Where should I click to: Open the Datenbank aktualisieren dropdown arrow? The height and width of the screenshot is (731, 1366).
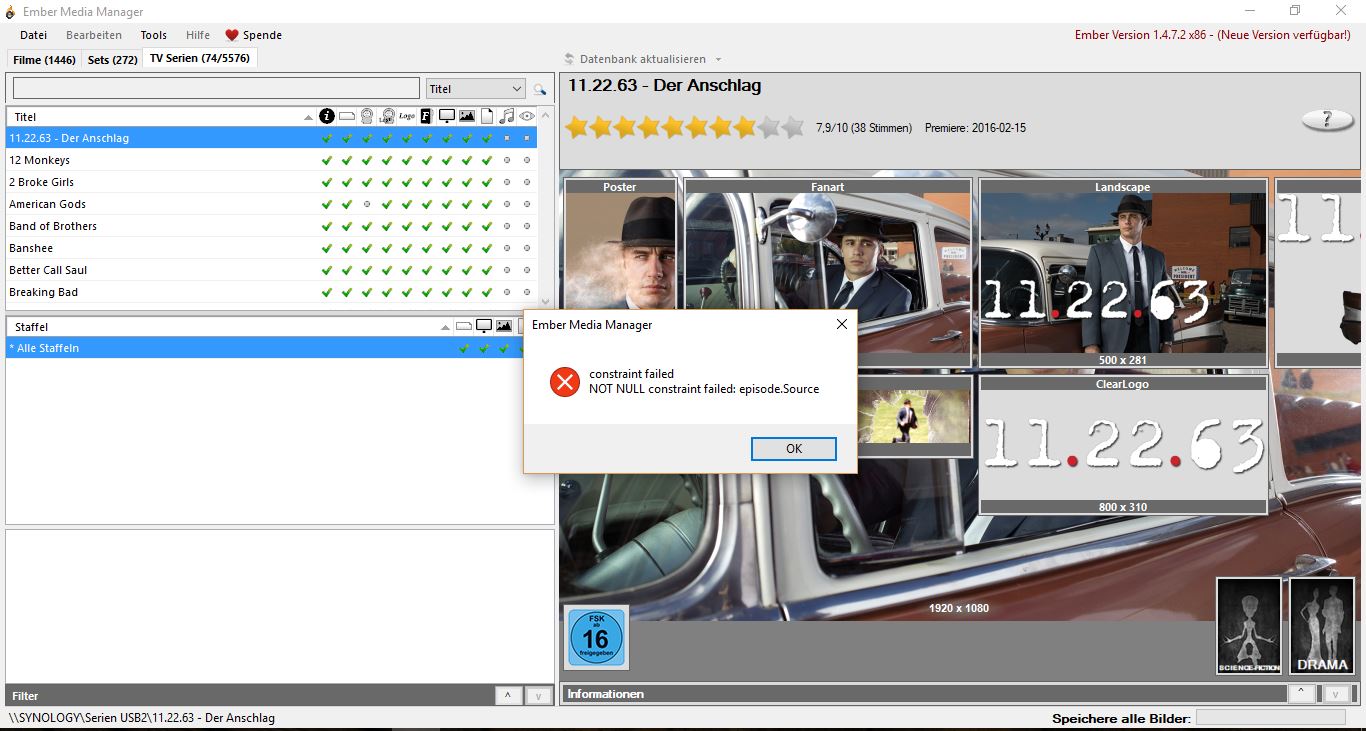[718, 60]
